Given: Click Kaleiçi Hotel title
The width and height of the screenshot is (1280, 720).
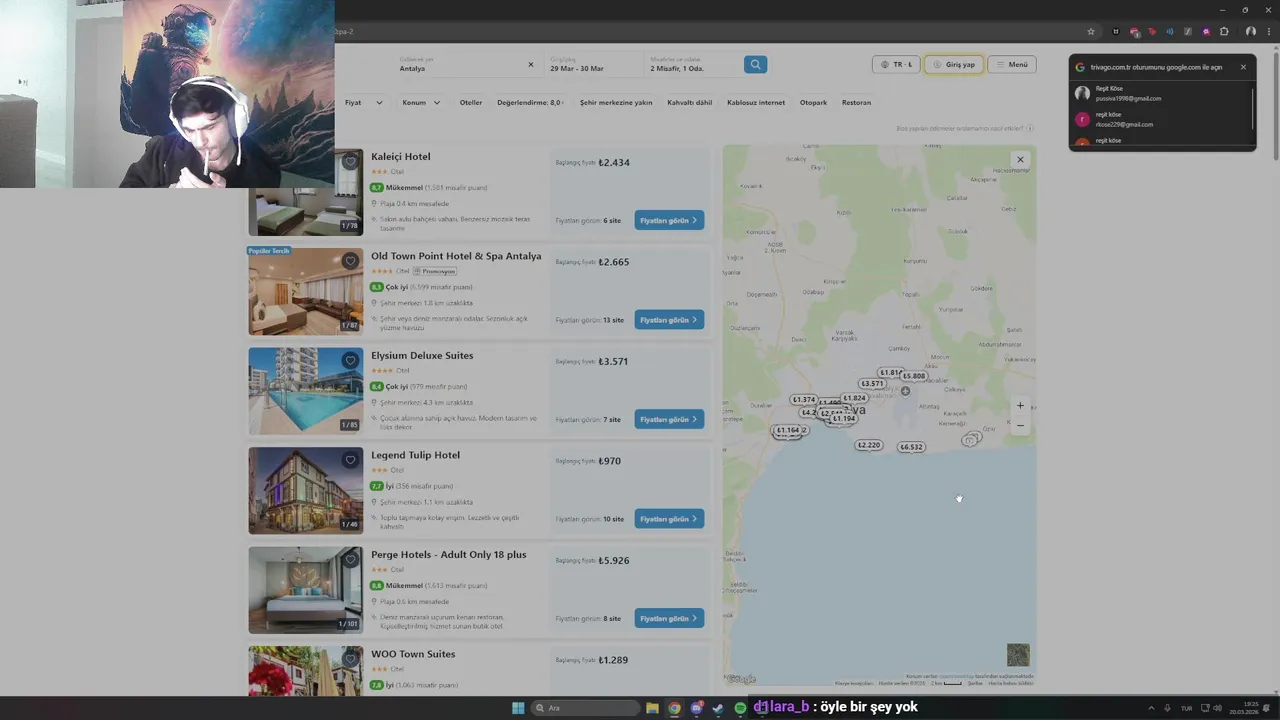Looking at the screenshot, I should pyautogui.click(x=401, y=157).
